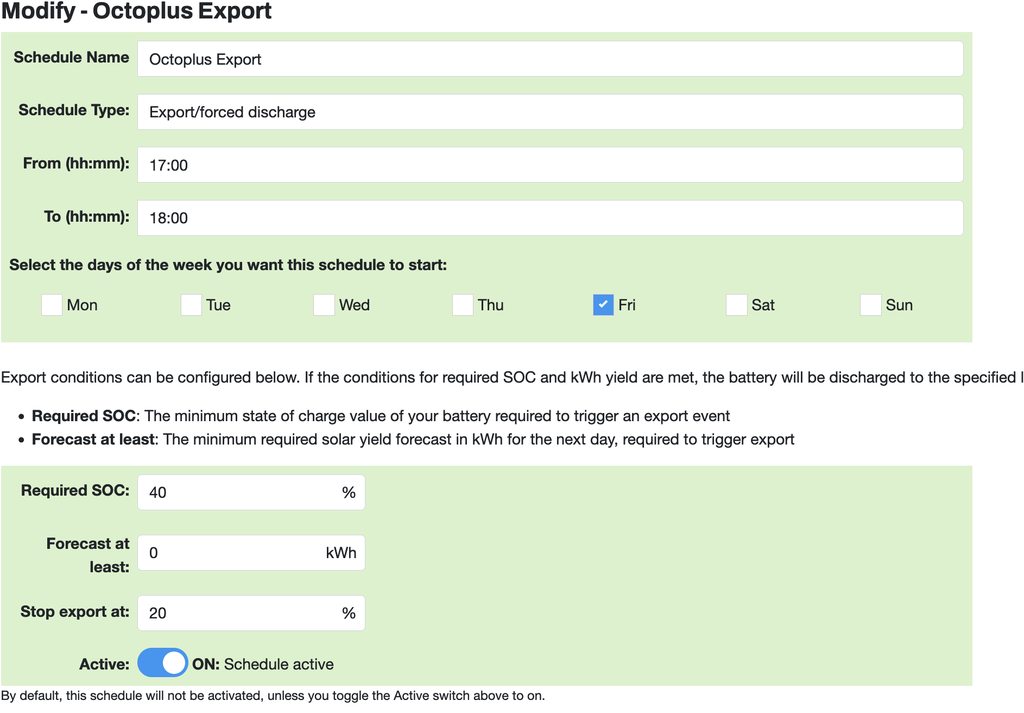Select the Thu checkbox

point(462,305)
